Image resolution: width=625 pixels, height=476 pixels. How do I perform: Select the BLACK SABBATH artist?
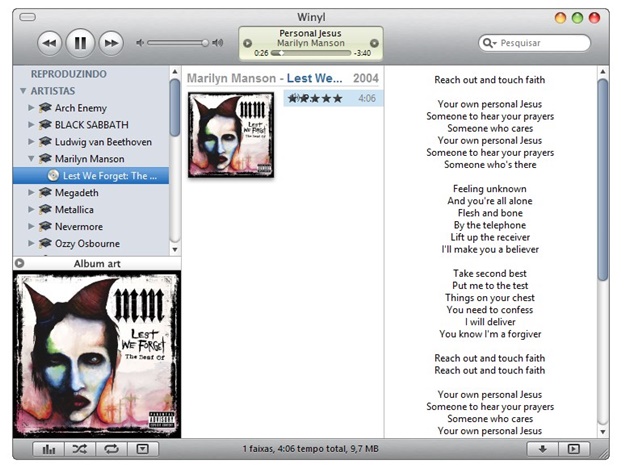[x=91, y=124]
